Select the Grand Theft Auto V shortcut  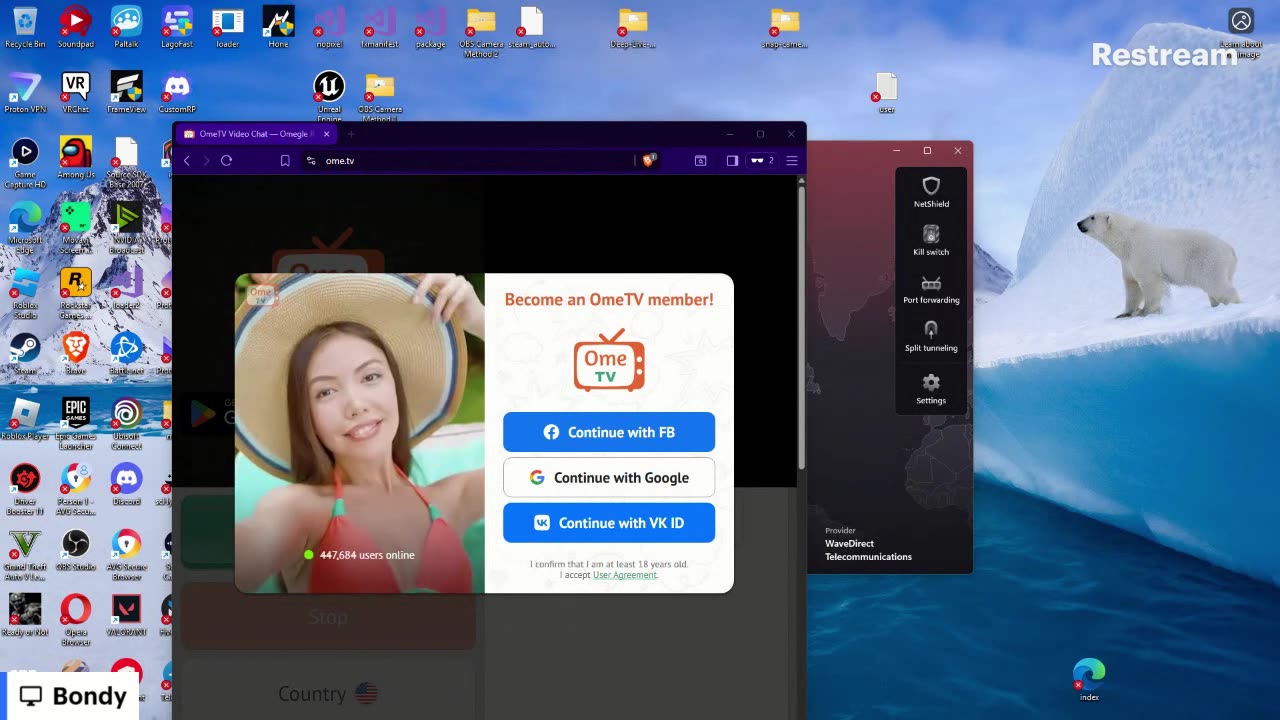point(25,555)
